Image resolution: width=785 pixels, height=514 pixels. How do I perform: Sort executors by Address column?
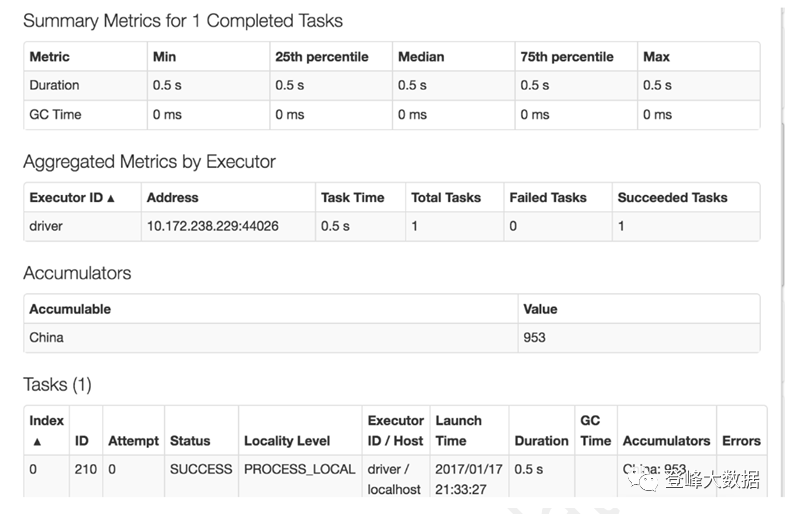tap(172, 198)
